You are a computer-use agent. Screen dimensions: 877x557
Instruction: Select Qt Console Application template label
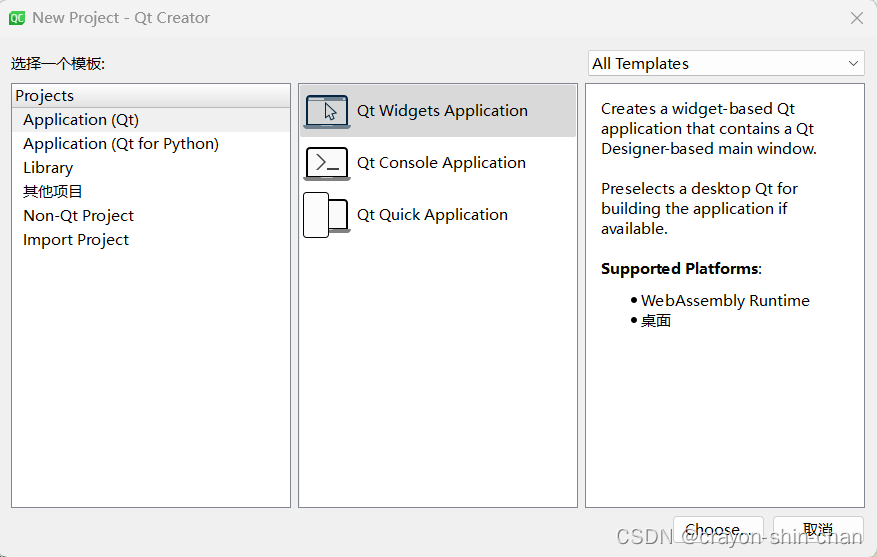point(441,163)
